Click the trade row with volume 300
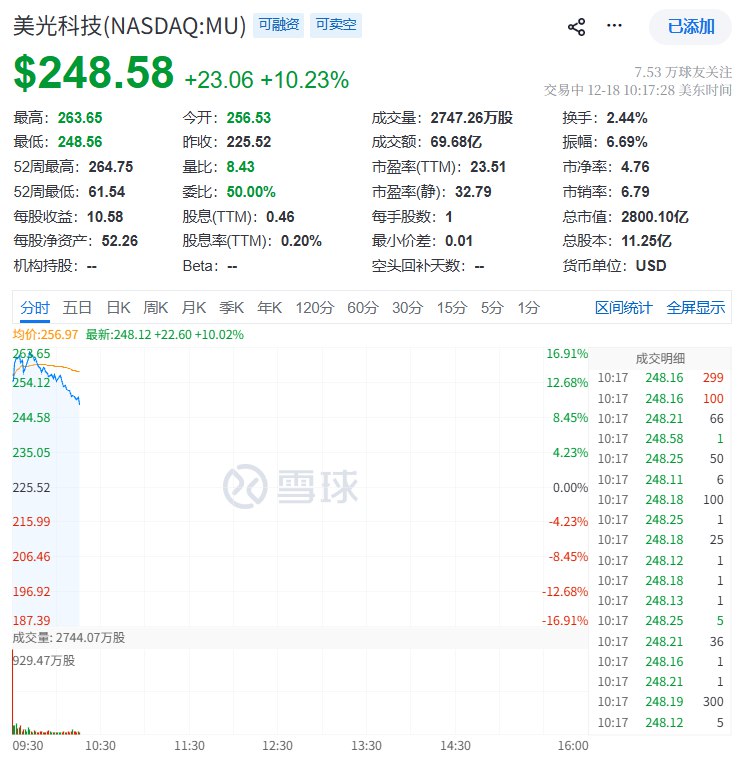This screenshot has width=739, height=771. tap(660, 702)
